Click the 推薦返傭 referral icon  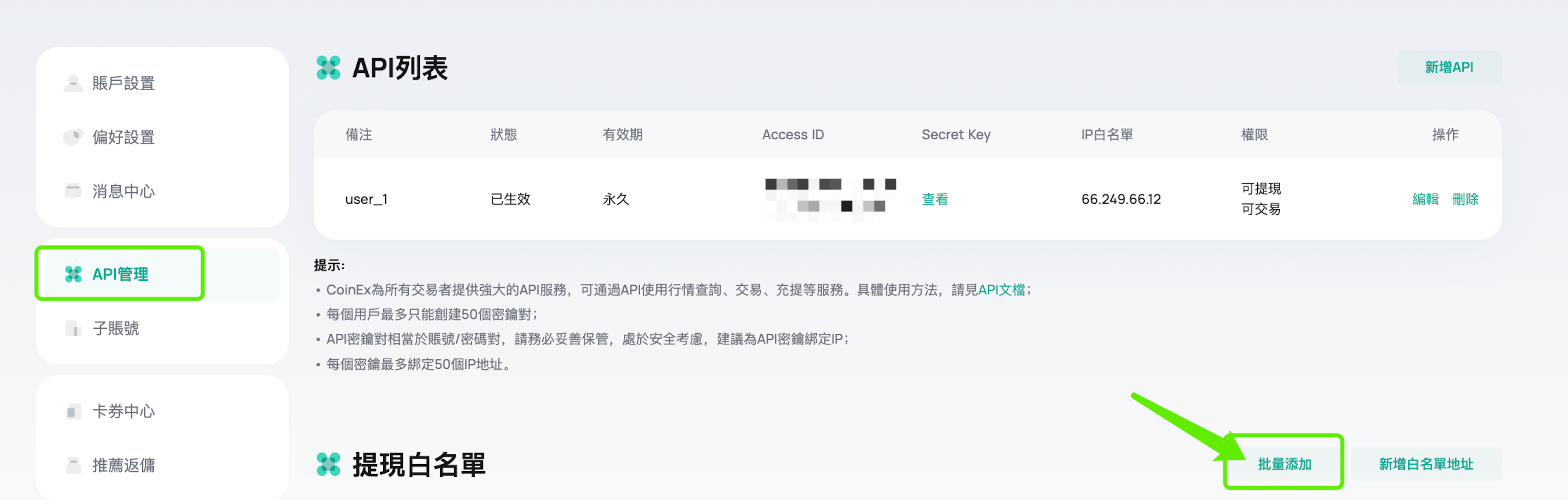click(73, 465)
